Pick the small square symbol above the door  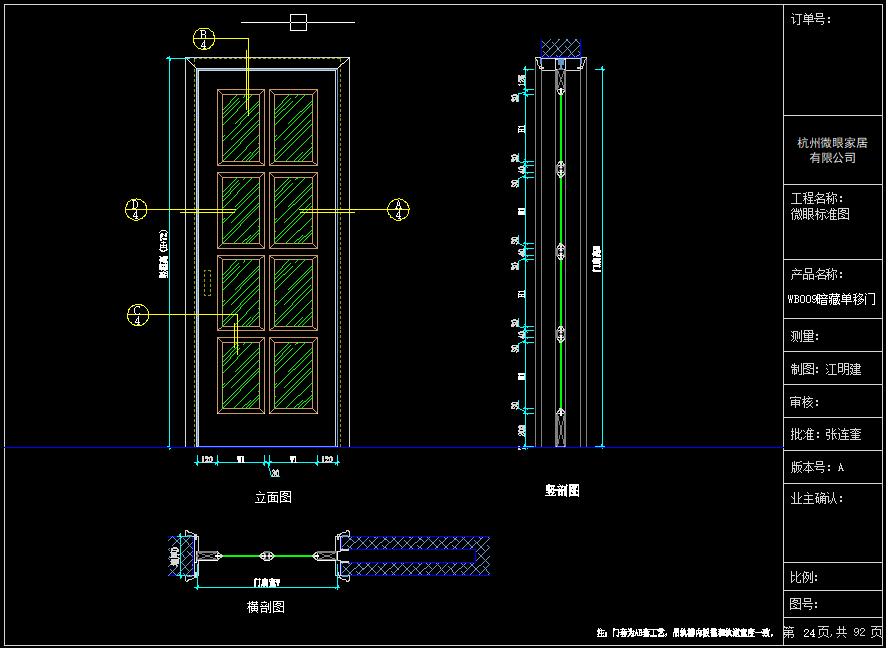click(x=298, y=22)
